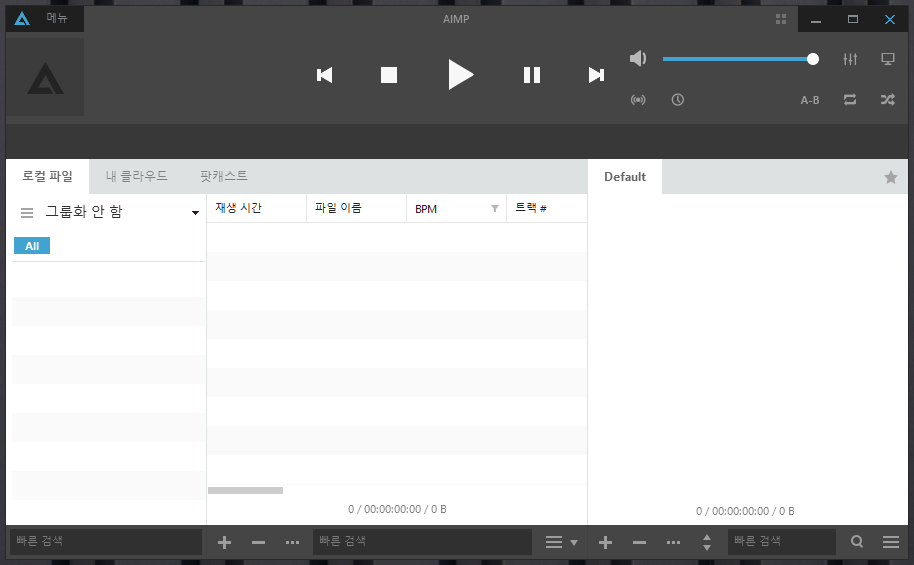Focus the playlist 빠른 검색 field
Screen dimensions: 914x565
(x=782, y=542)
